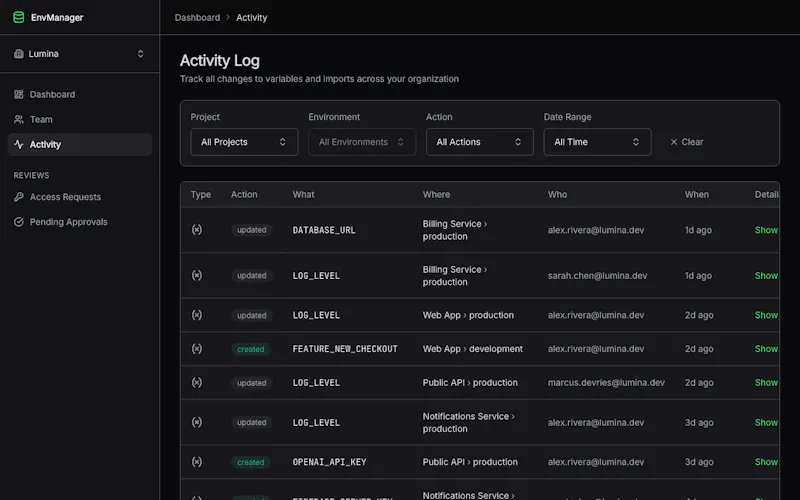Select the Activity sidebar item
800x500 pixels.
tap(80, 144)
